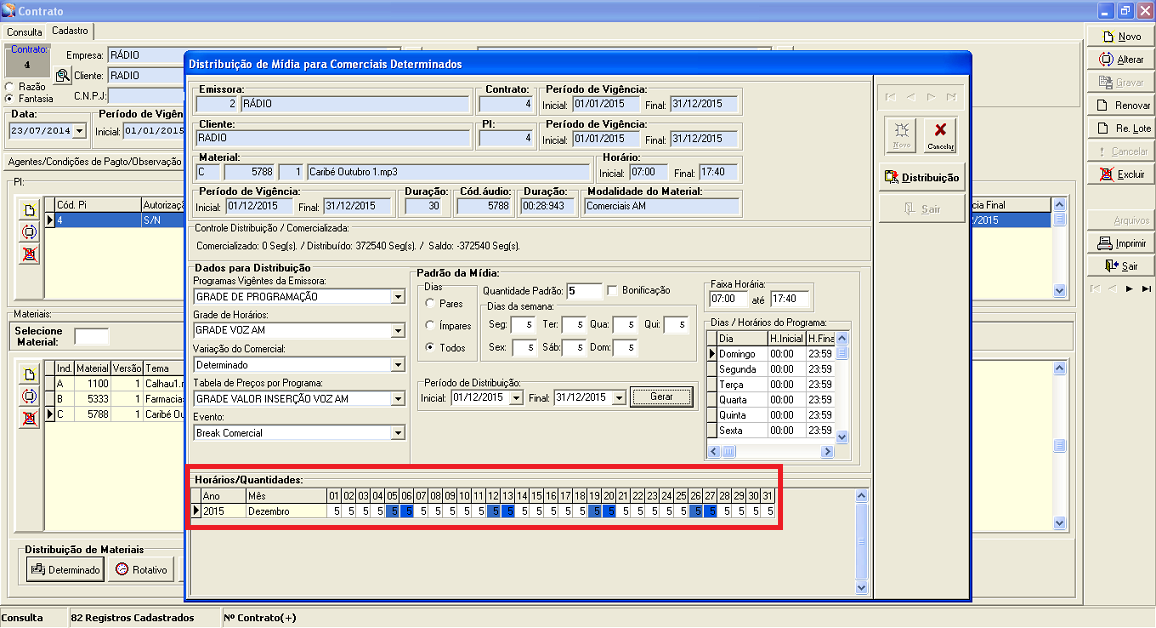Image resolution: width=1156 pixels, height=628 pixels.
Task: Click the Imprimir printer button
Action: point(1121,243)
